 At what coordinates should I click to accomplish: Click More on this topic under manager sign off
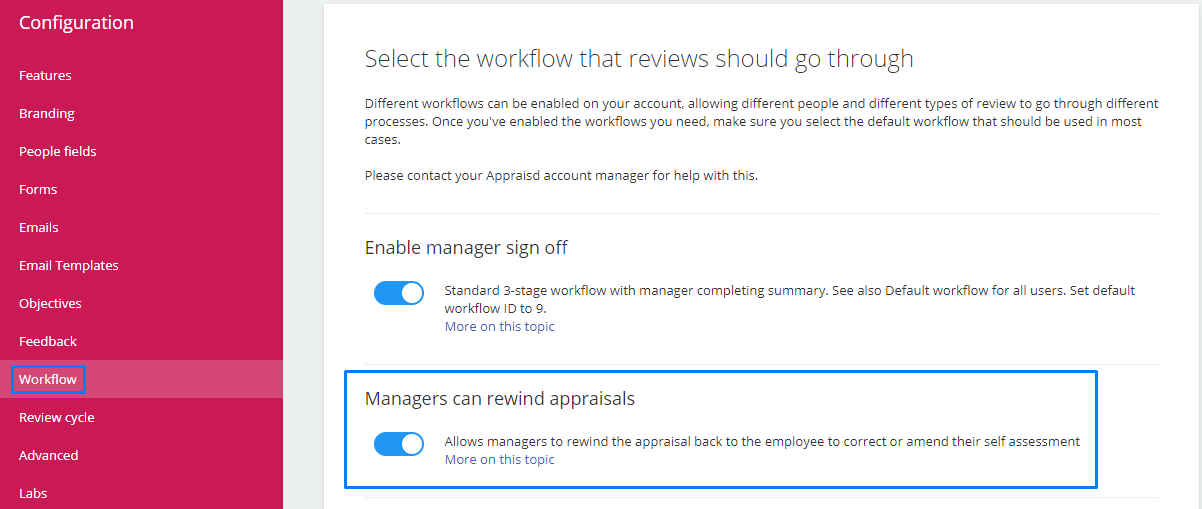(500, 326)
